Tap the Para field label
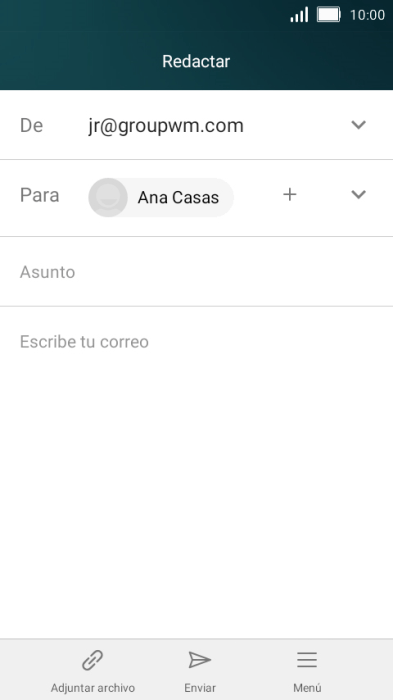 pos(40,196)
